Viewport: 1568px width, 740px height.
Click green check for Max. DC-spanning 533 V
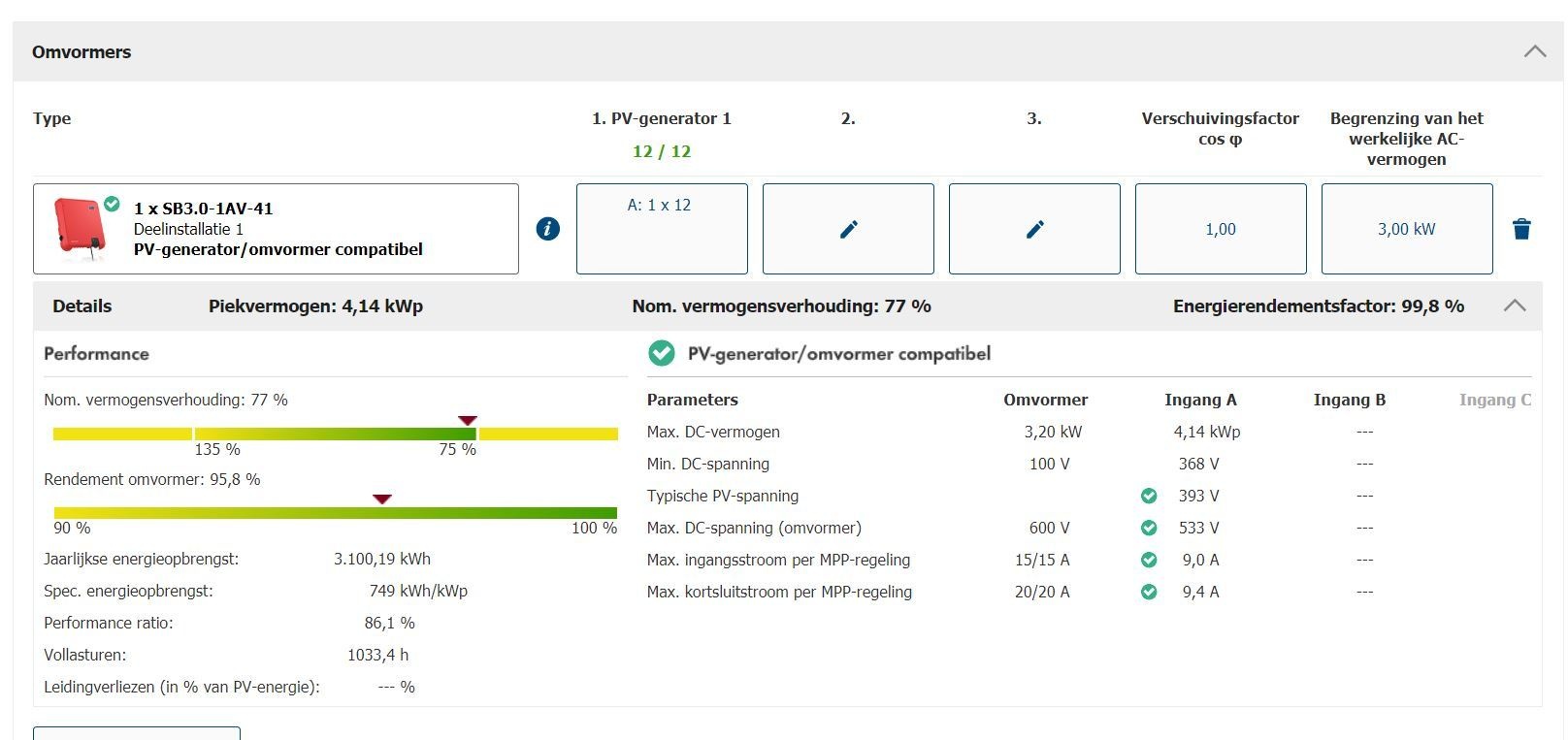coord(1149,528)
